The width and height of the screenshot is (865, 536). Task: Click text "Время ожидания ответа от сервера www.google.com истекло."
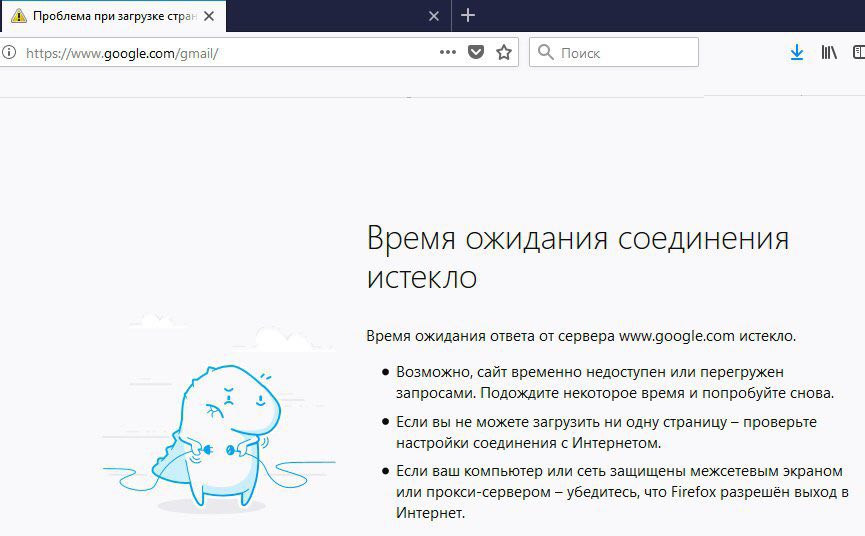(581, 336)
